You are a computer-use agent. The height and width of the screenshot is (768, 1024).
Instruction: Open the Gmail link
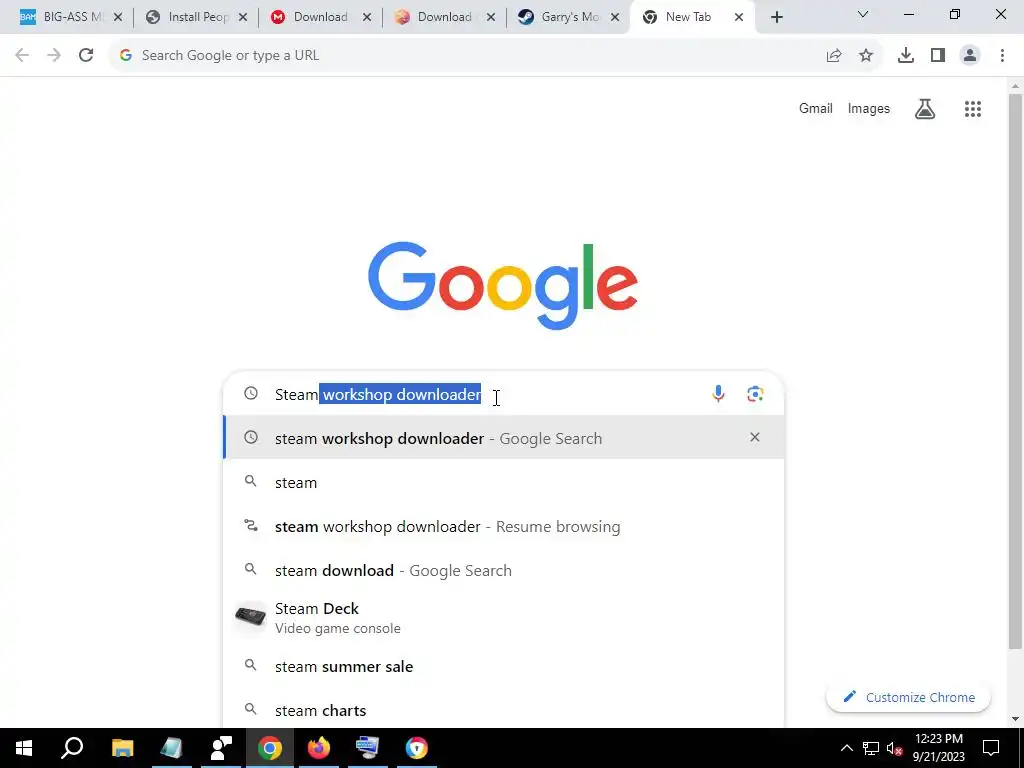click(816, 108)
